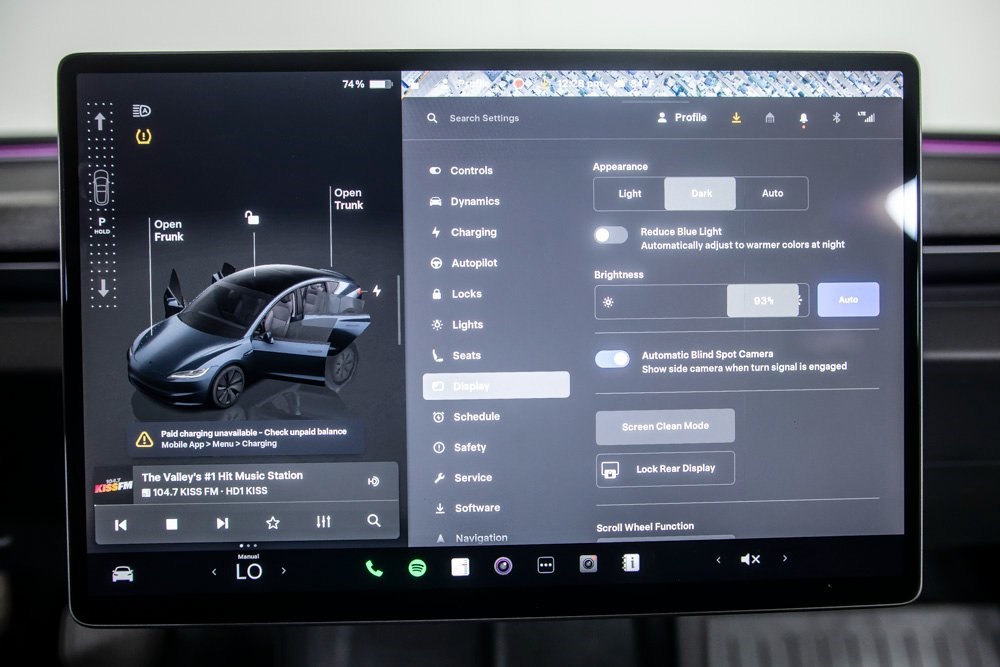Open Seats settings menu

pos(456,355)
